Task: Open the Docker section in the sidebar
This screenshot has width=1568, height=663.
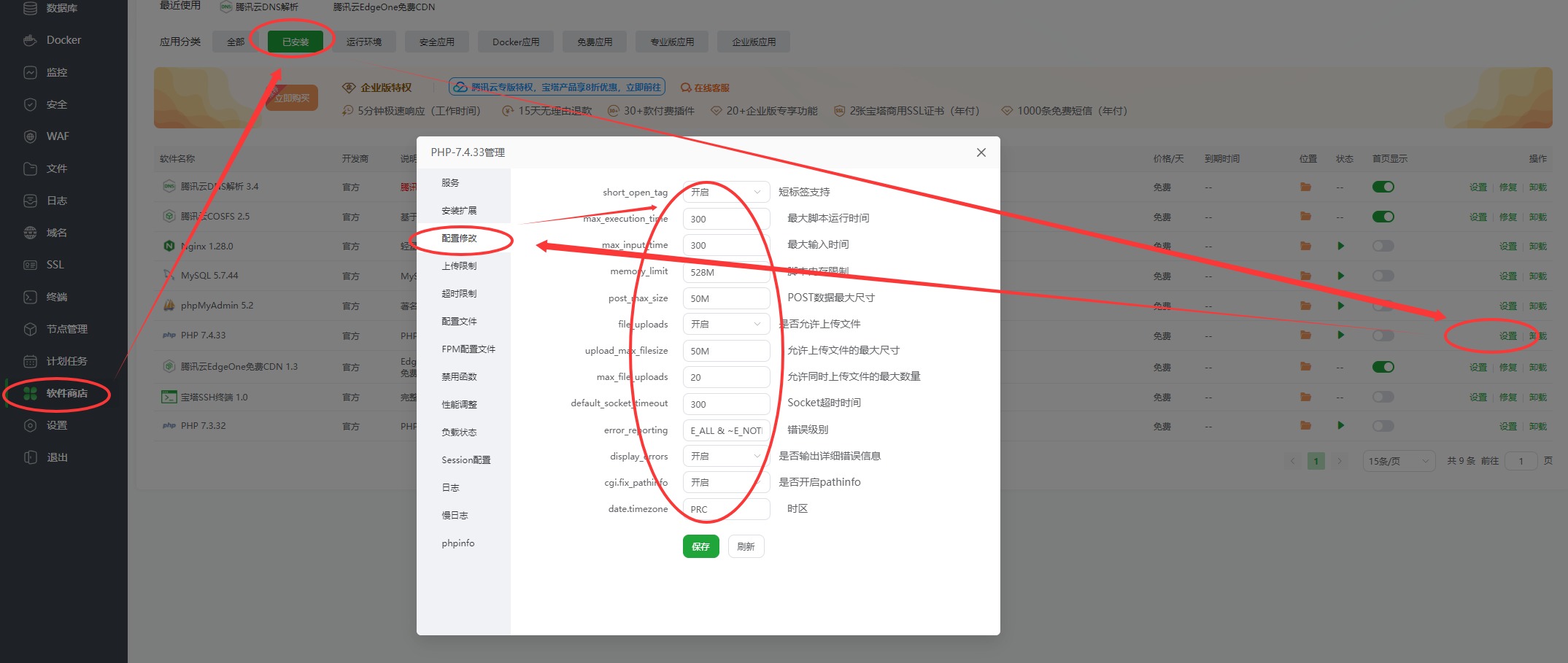Action: click(63, 40)
